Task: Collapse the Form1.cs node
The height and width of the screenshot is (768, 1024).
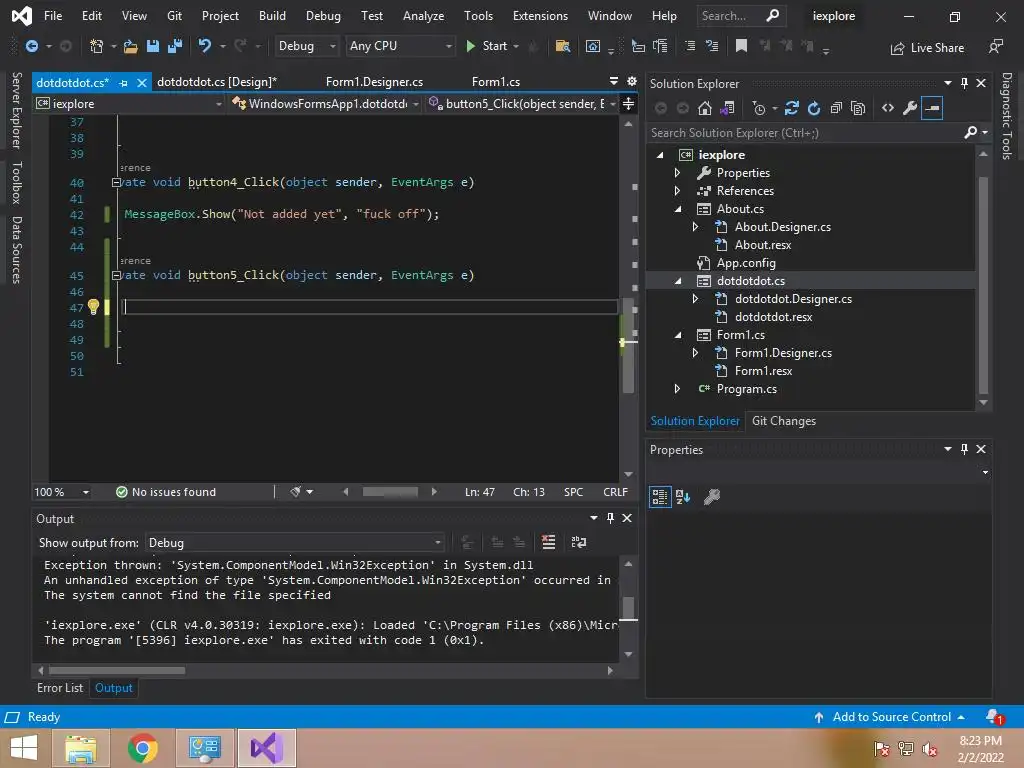Action: (678, 335)
